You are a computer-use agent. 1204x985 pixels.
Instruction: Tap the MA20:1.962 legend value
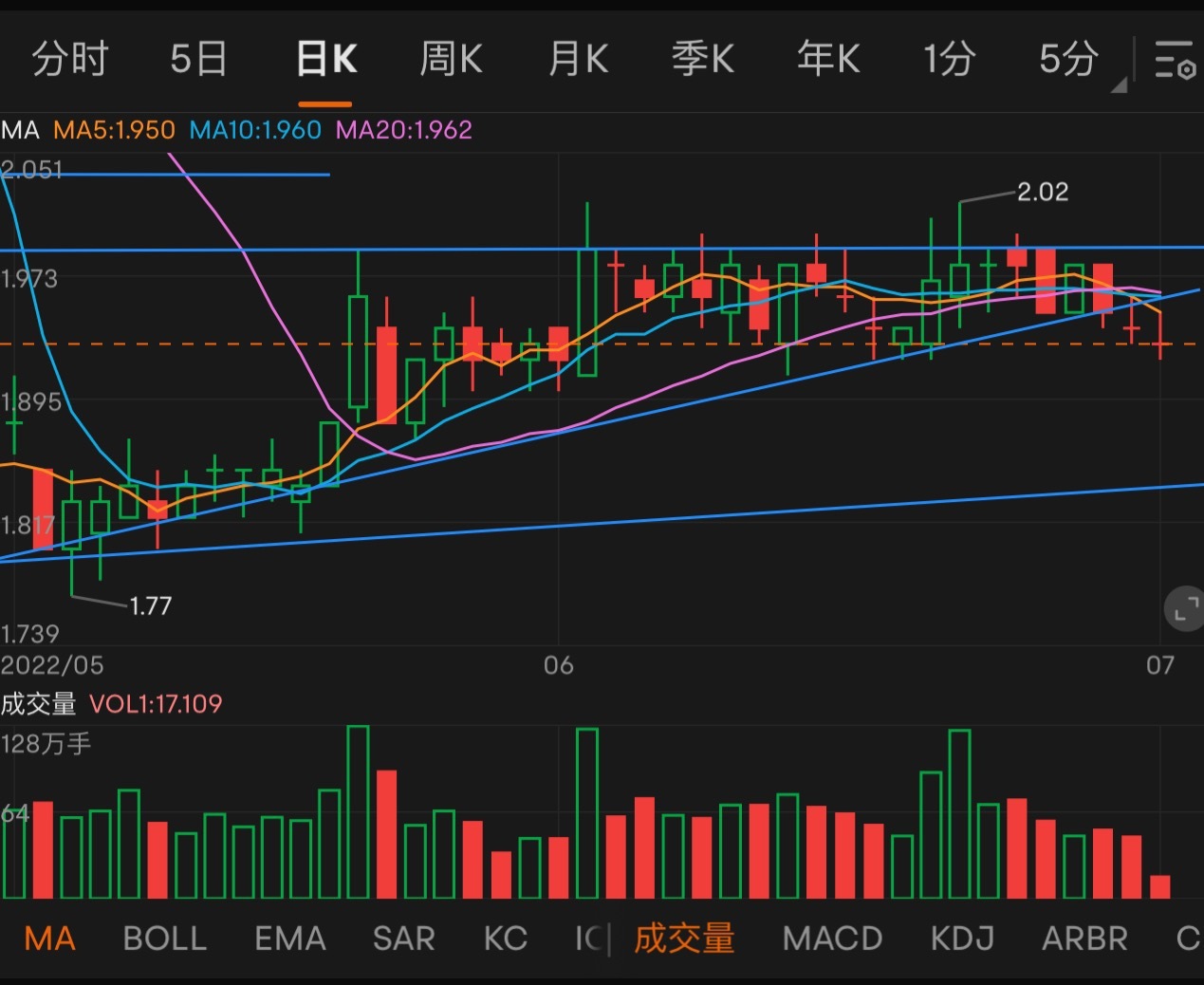coord(404,130)
